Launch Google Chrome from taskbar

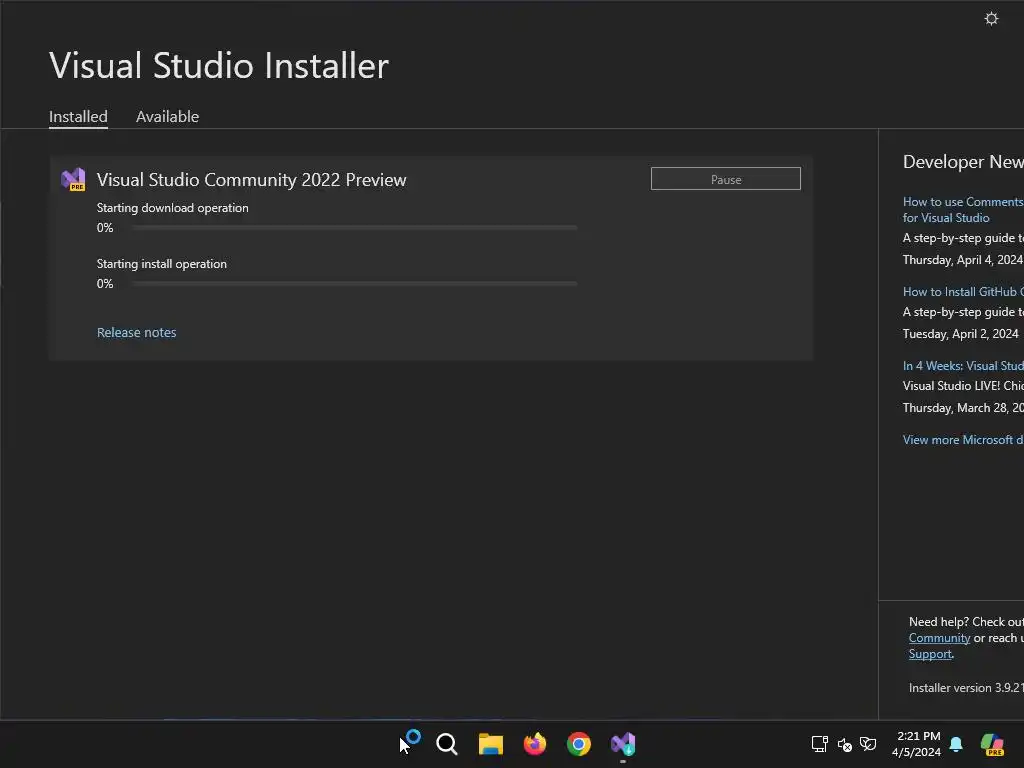pos(579,744)
